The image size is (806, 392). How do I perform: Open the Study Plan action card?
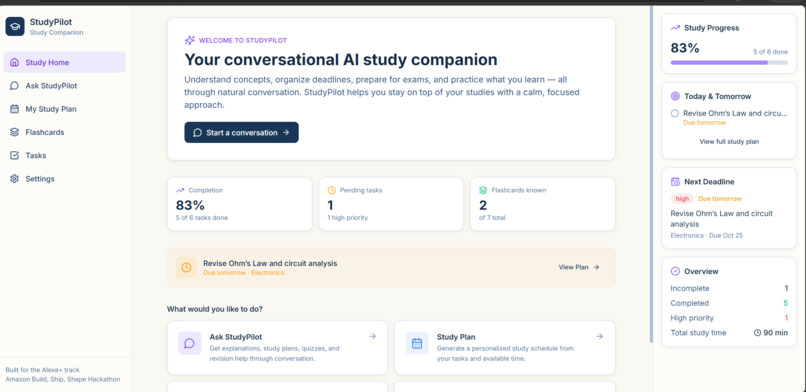505,348
